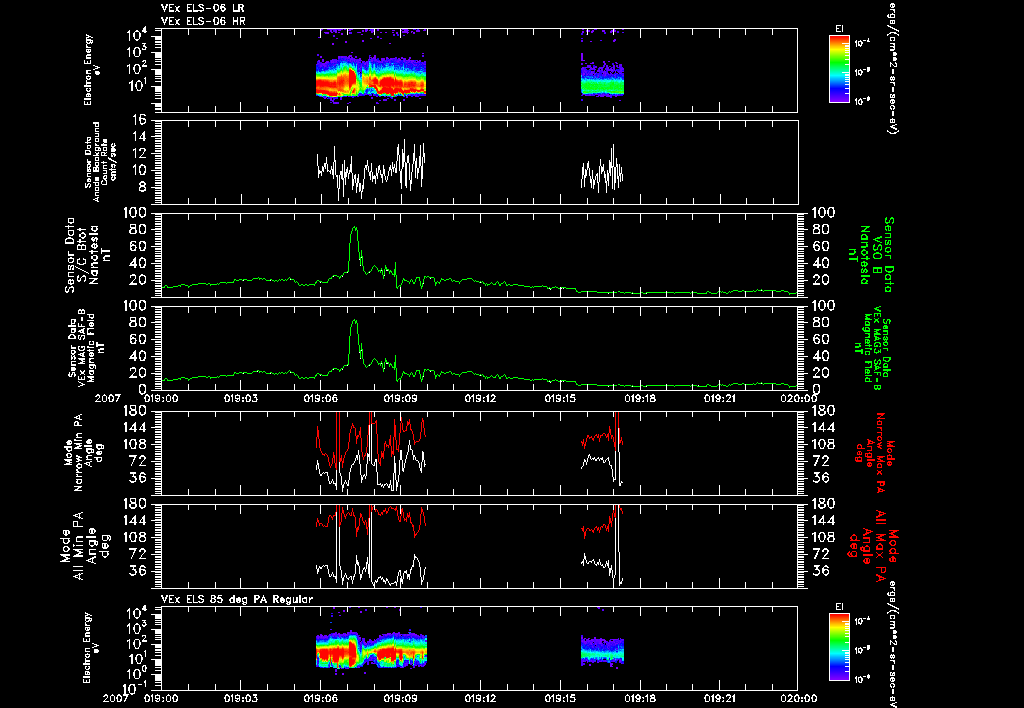Click '019:06' on the middle time axis

[320, 398]
